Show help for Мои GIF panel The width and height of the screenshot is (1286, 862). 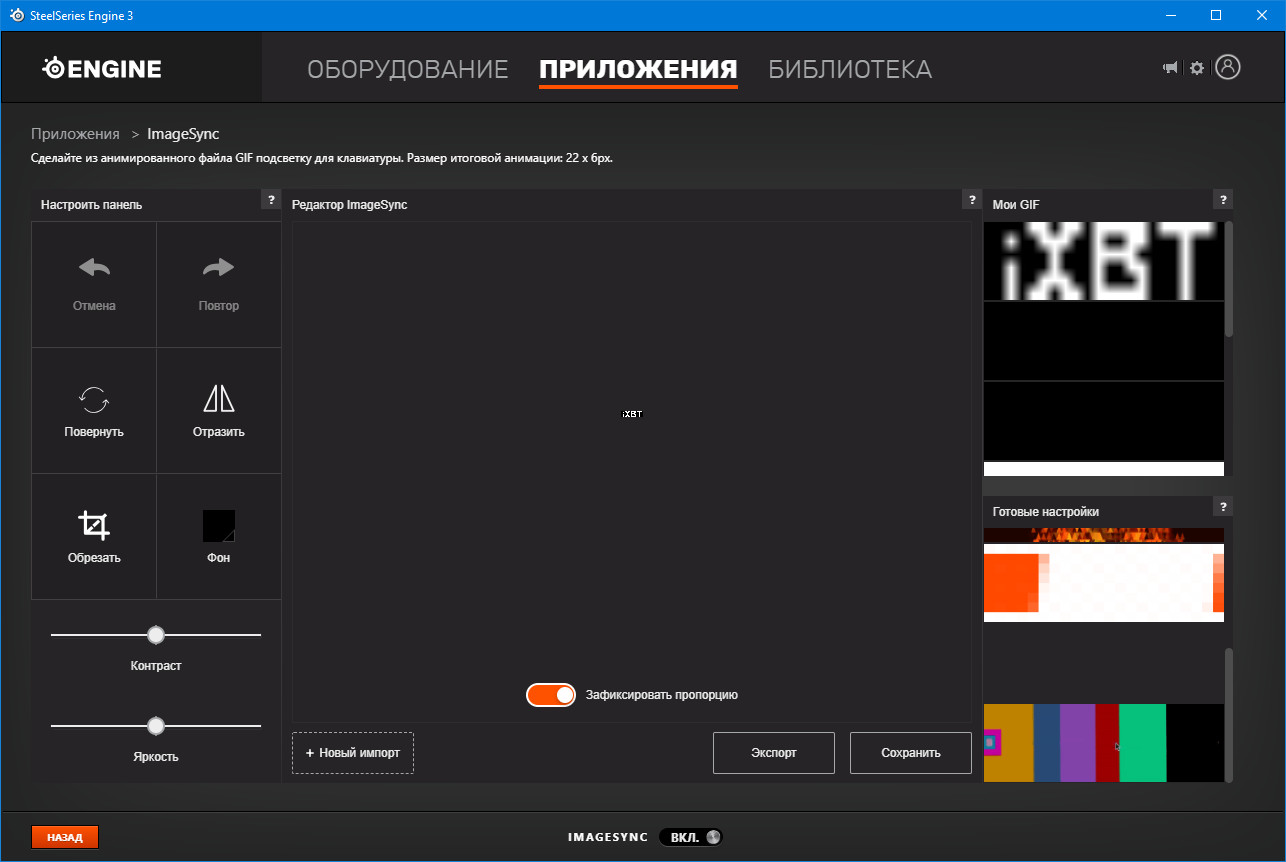[x=1223, y=200]
